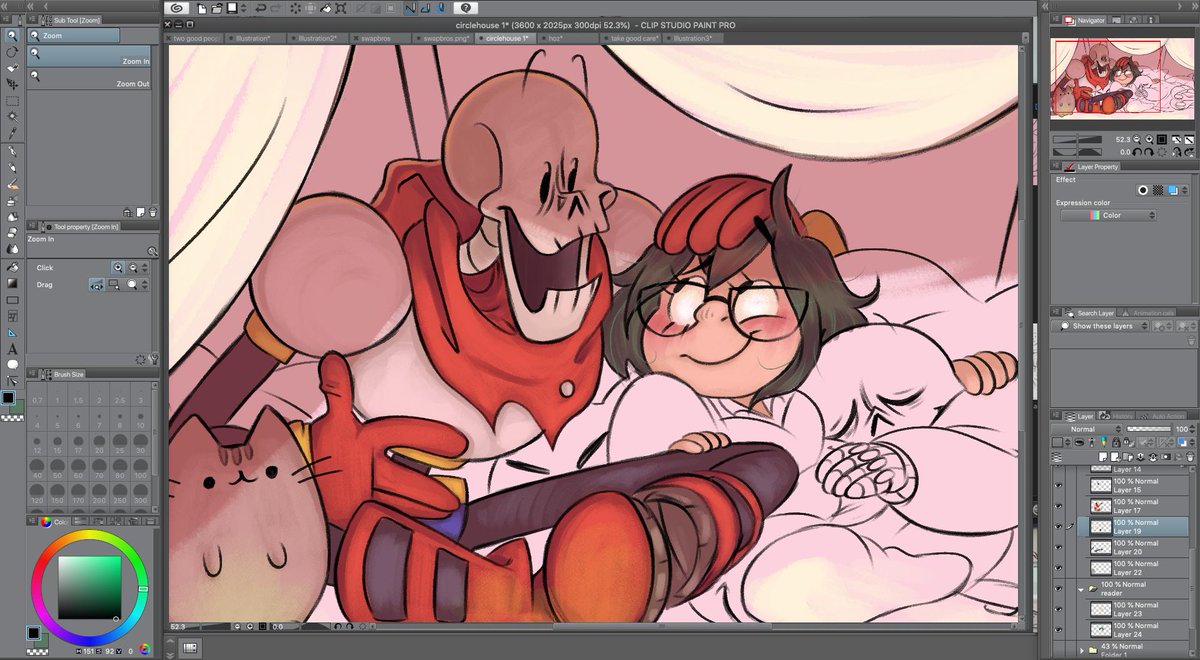1200x660 pixels.
Task: Select the Eraser tool in toolbox
Action: click(12, 232)
